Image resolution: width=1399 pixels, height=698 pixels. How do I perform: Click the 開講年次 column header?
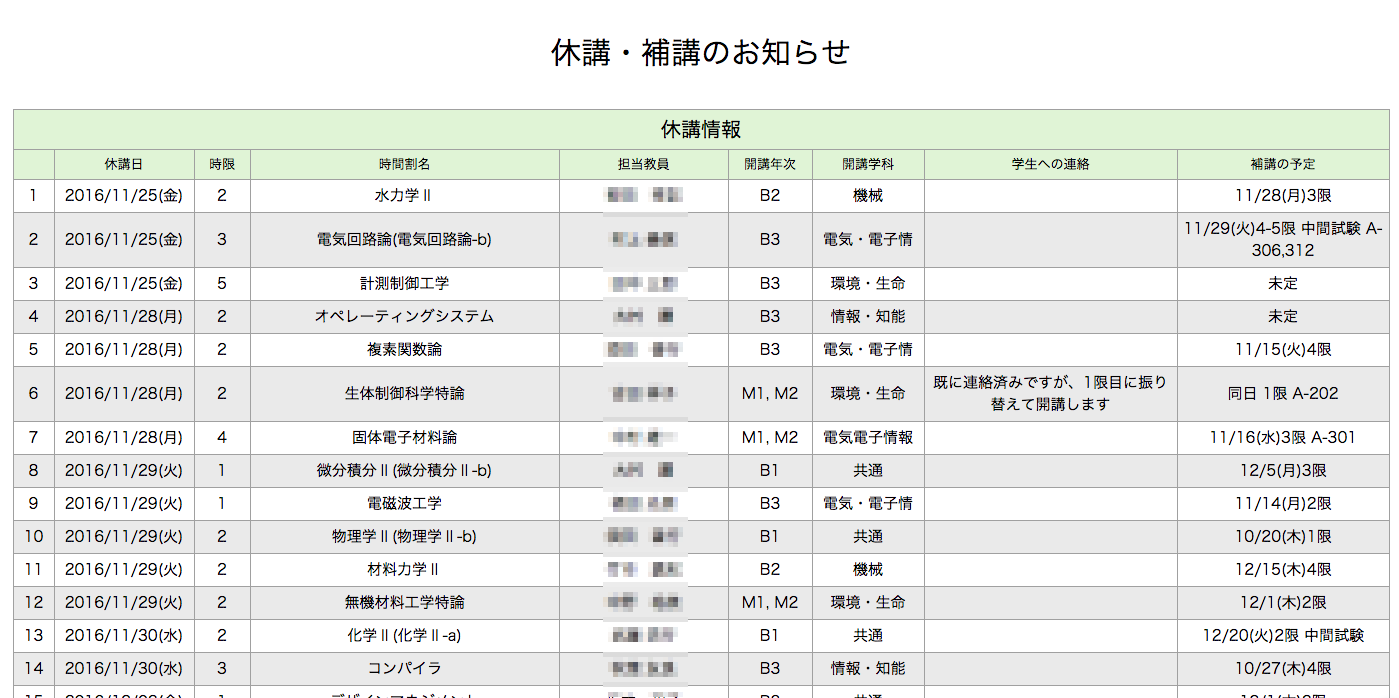(770, 164)
